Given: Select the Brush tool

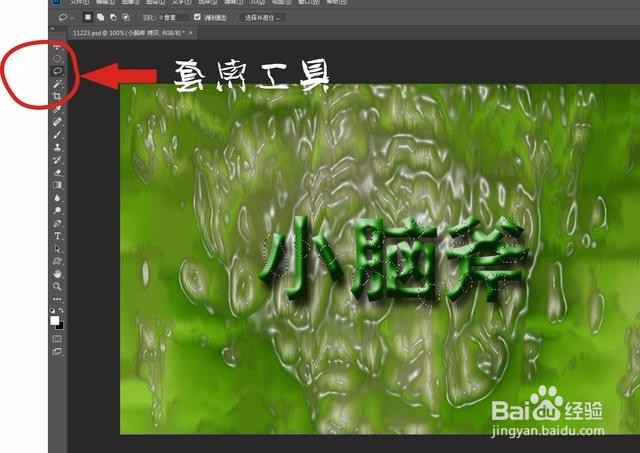Looking at the screenshot, I should (x=58, y=134).
